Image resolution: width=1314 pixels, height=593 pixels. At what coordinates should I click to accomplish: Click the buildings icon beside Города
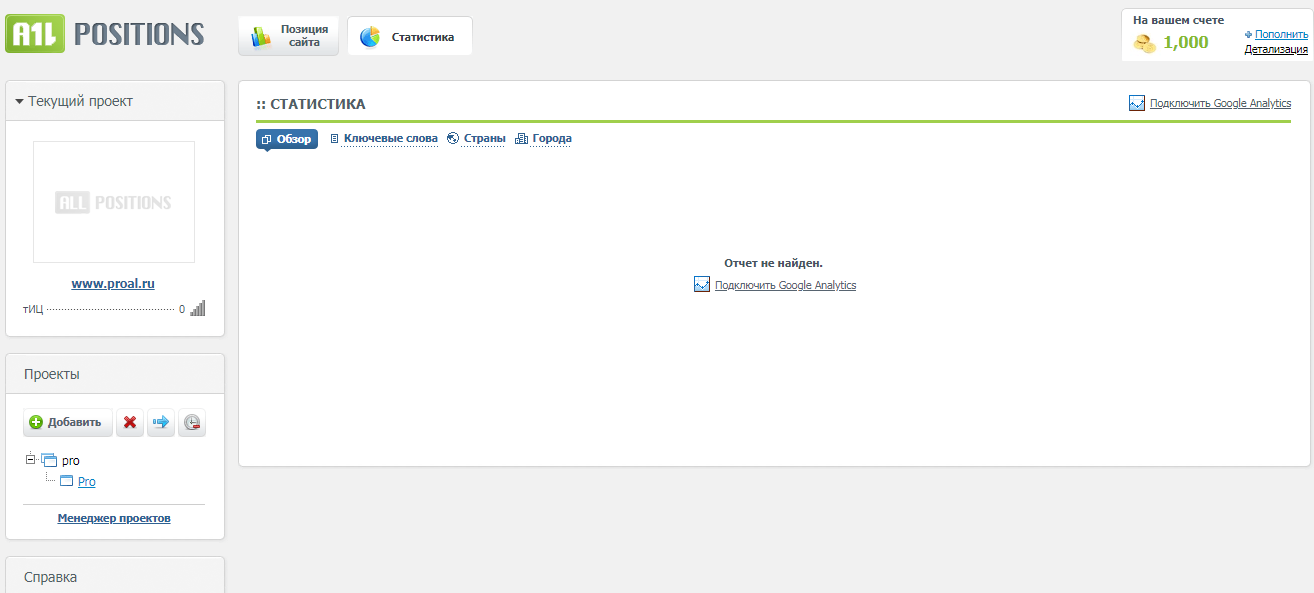(521, 139)
